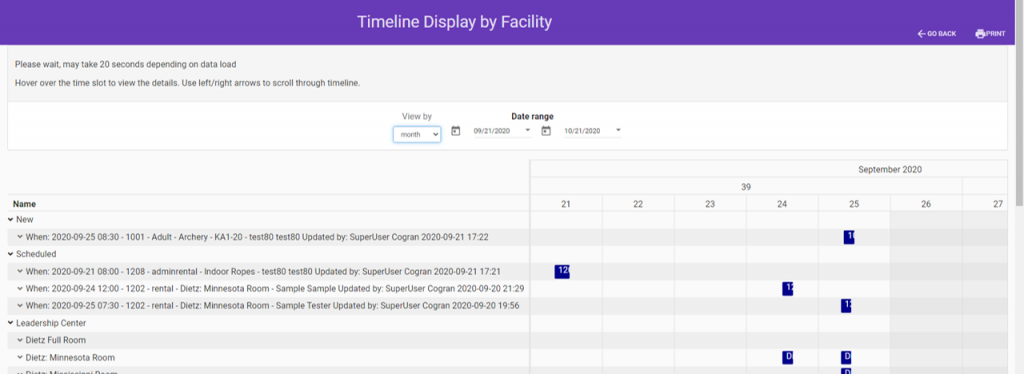Viewport: 1024px width, 374px height.
Task: Click the Timeline Display by Facility title
Action: 455,22
